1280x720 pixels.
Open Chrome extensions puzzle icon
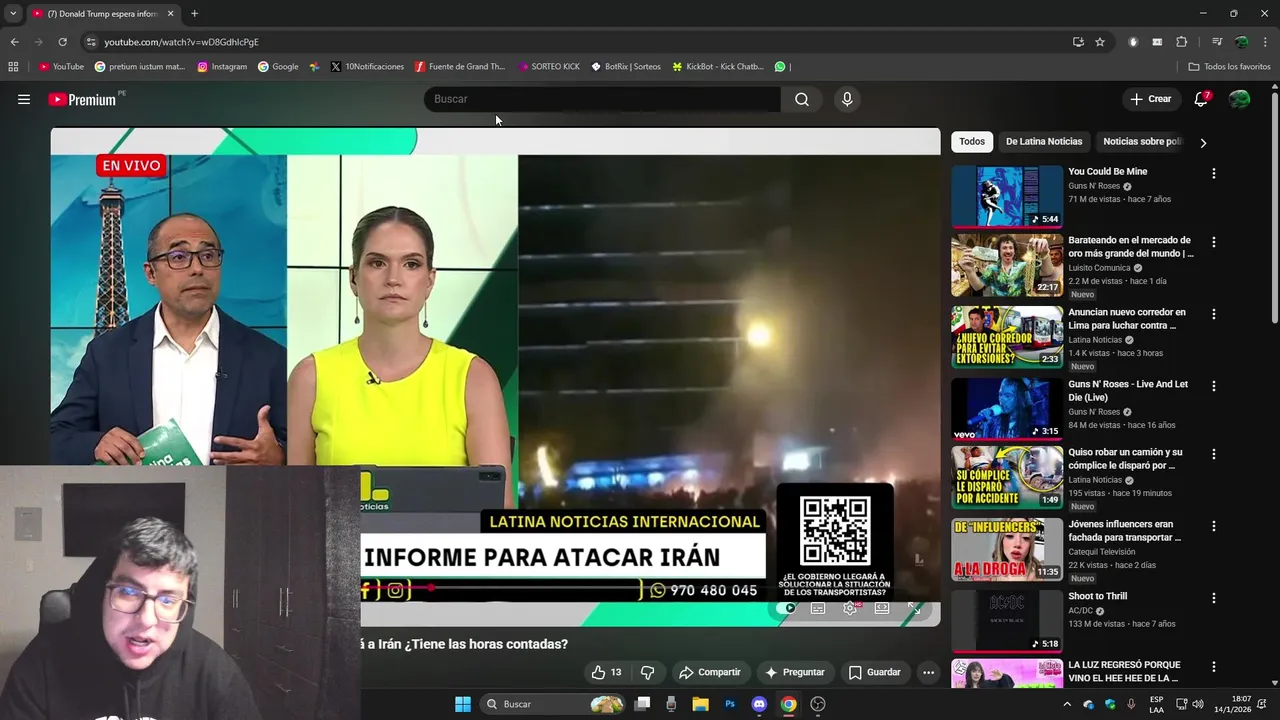1181,42
